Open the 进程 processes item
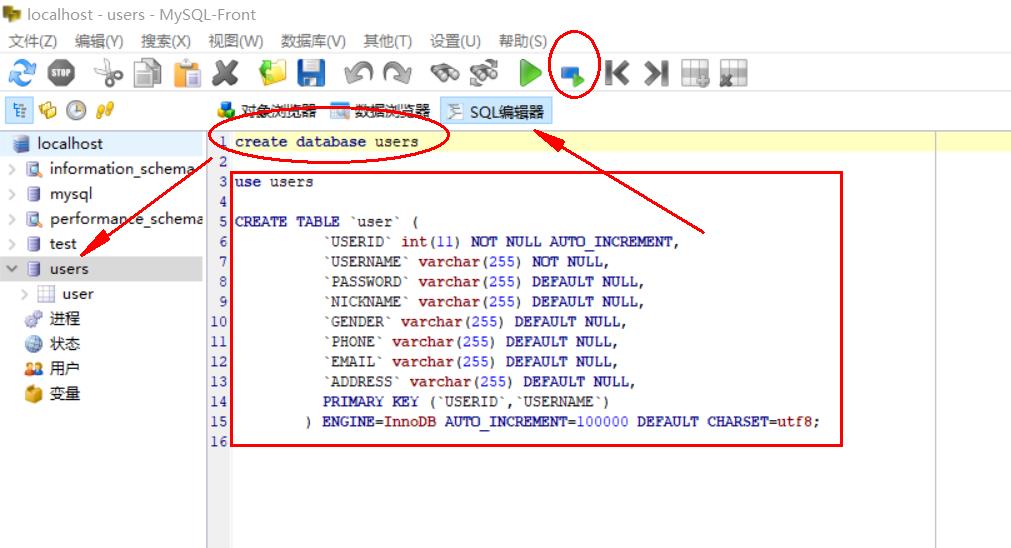This screenshot has width=1011, height=548. click(64, 318)
